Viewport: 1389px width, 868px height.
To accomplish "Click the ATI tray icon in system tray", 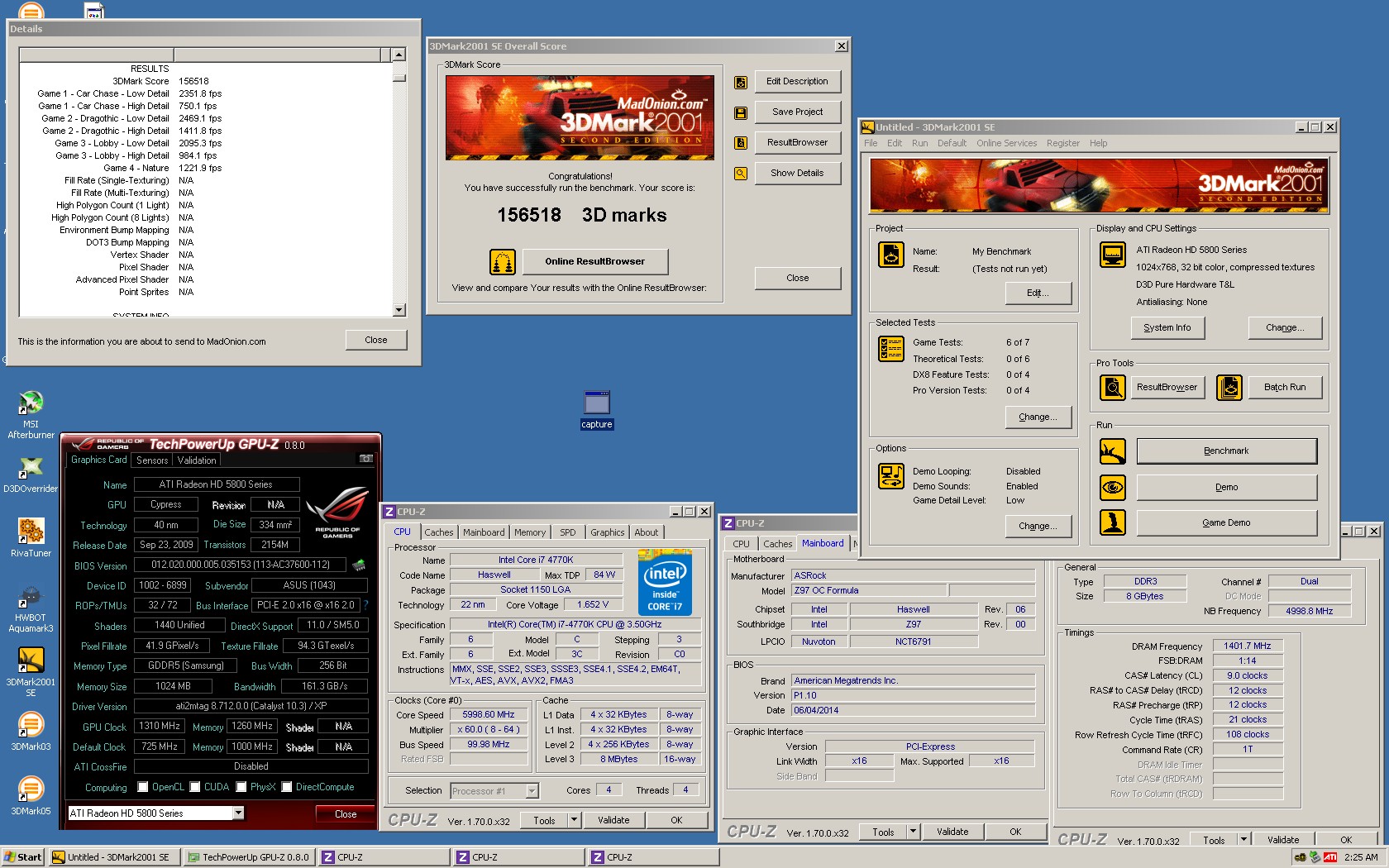I will point(1330,857).
